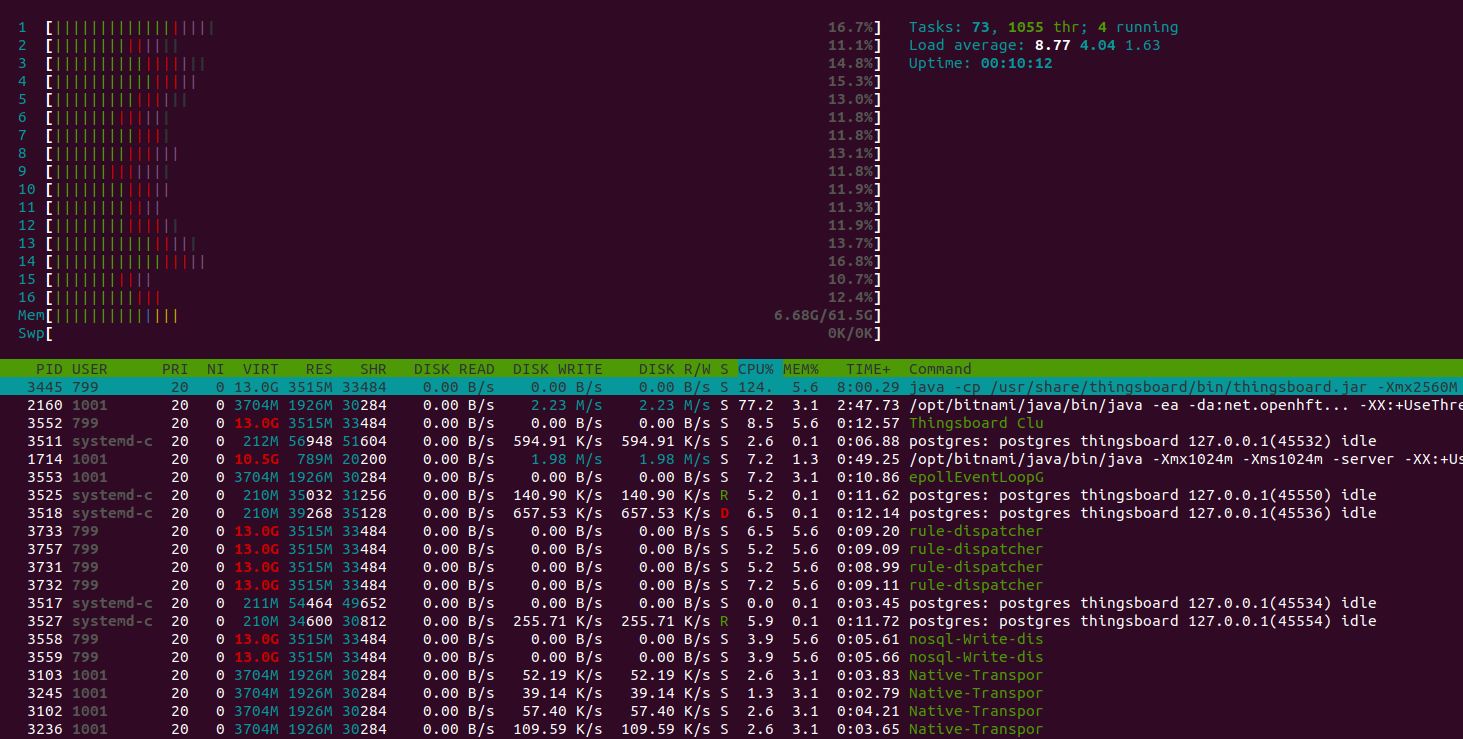This screenshot has width=1463, height=739.
Task: Click the TIME+ column header
Action: pyautogui.click(x=867, y=369)
